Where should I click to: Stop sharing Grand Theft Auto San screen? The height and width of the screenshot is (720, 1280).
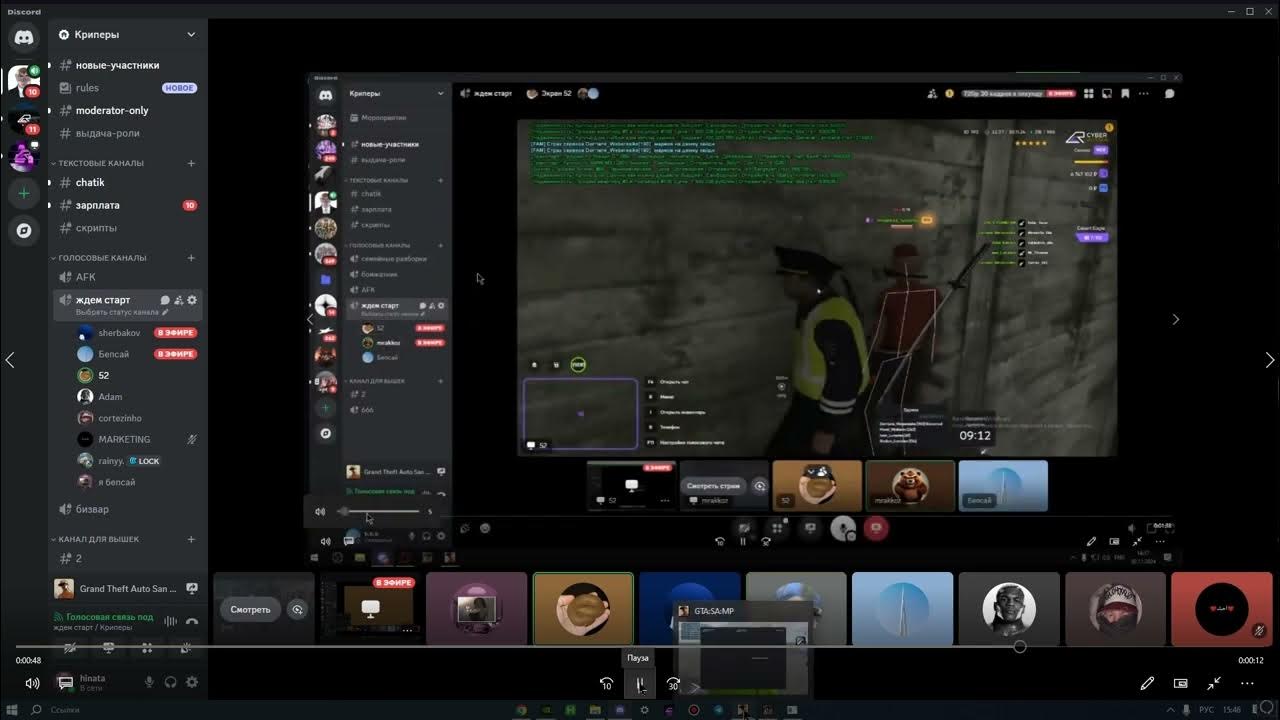192,589
